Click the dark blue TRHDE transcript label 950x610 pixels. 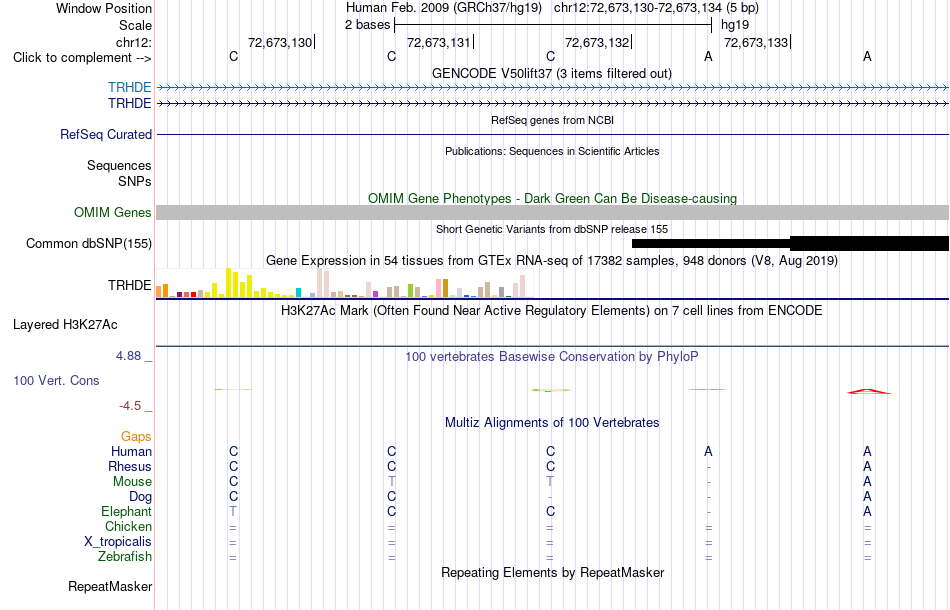[x=130, y=104]
